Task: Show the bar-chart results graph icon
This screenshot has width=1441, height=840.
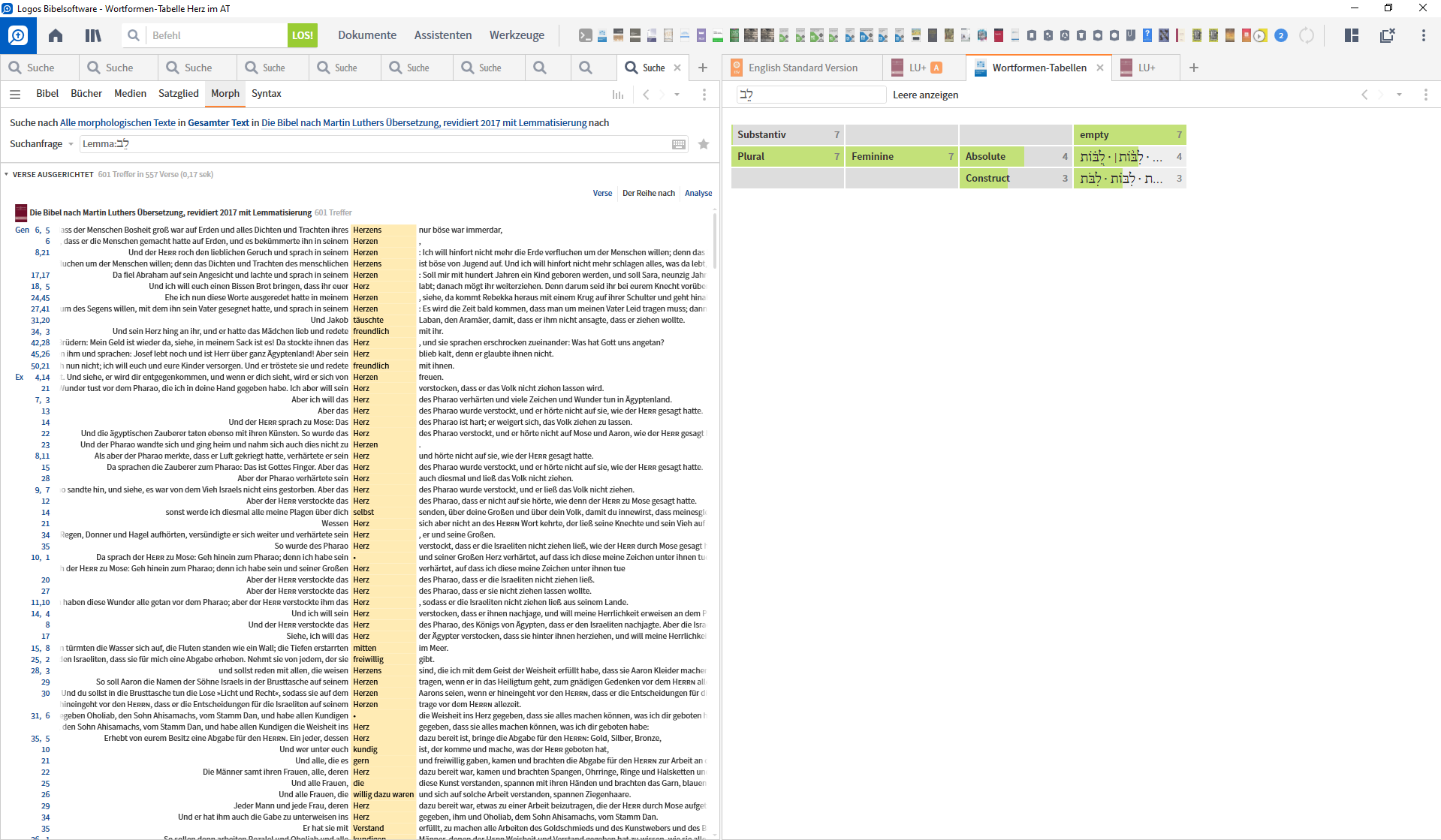Action: [618, 95]
